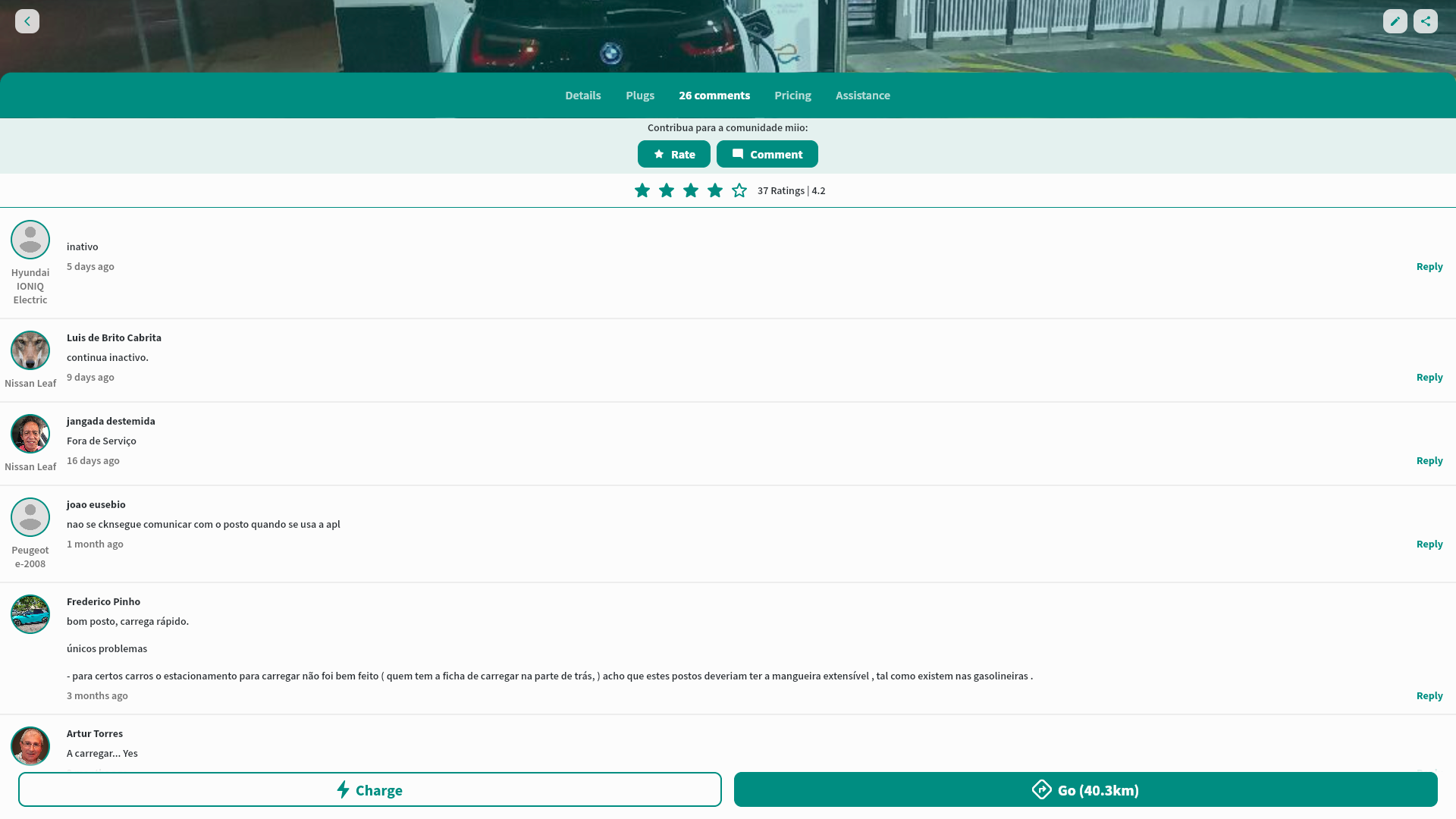Viewport: 1456px width, 819px height.
Task: Click Frederico Pinho's car avatar
Action: pyautogui.click(x=30, y=614)
